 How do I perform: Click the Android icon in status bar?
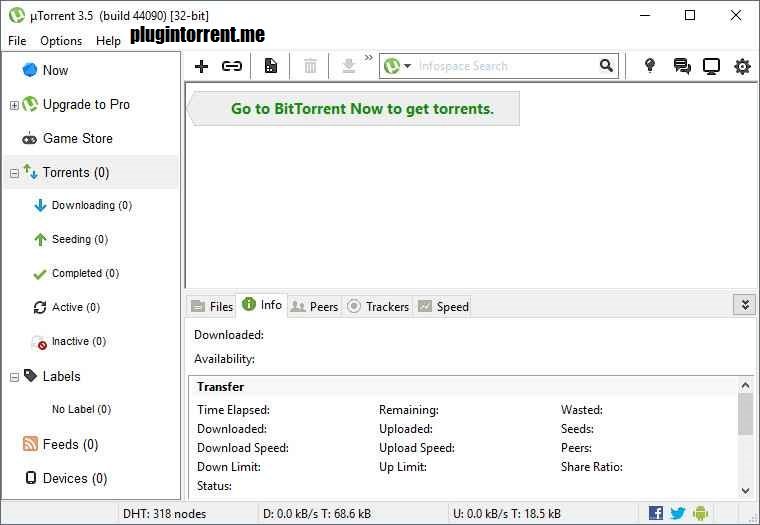700,513
